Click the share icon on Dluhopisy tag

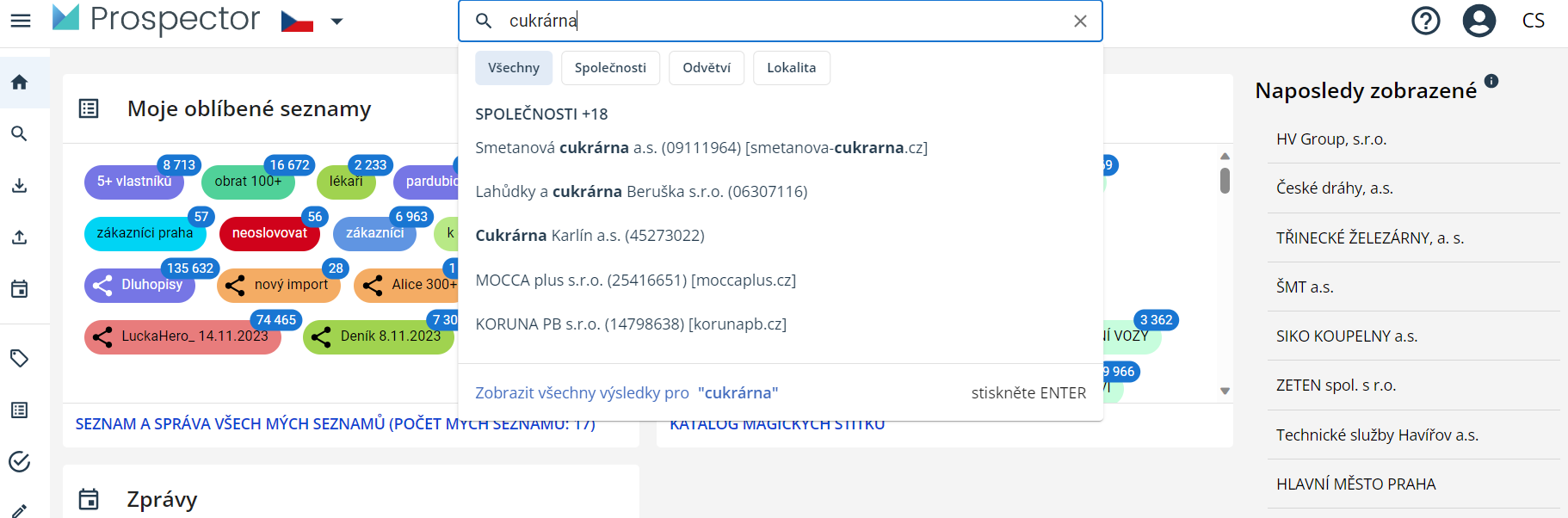[x=102, y=286]
